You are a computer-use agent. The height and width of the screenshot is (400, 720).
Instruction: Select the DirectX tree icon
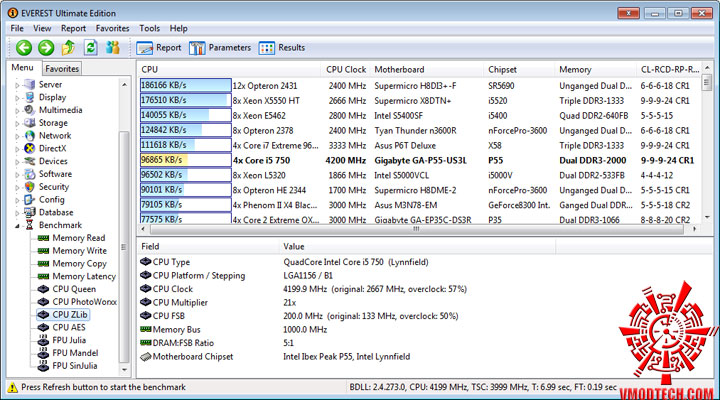[x=29, y=148]
